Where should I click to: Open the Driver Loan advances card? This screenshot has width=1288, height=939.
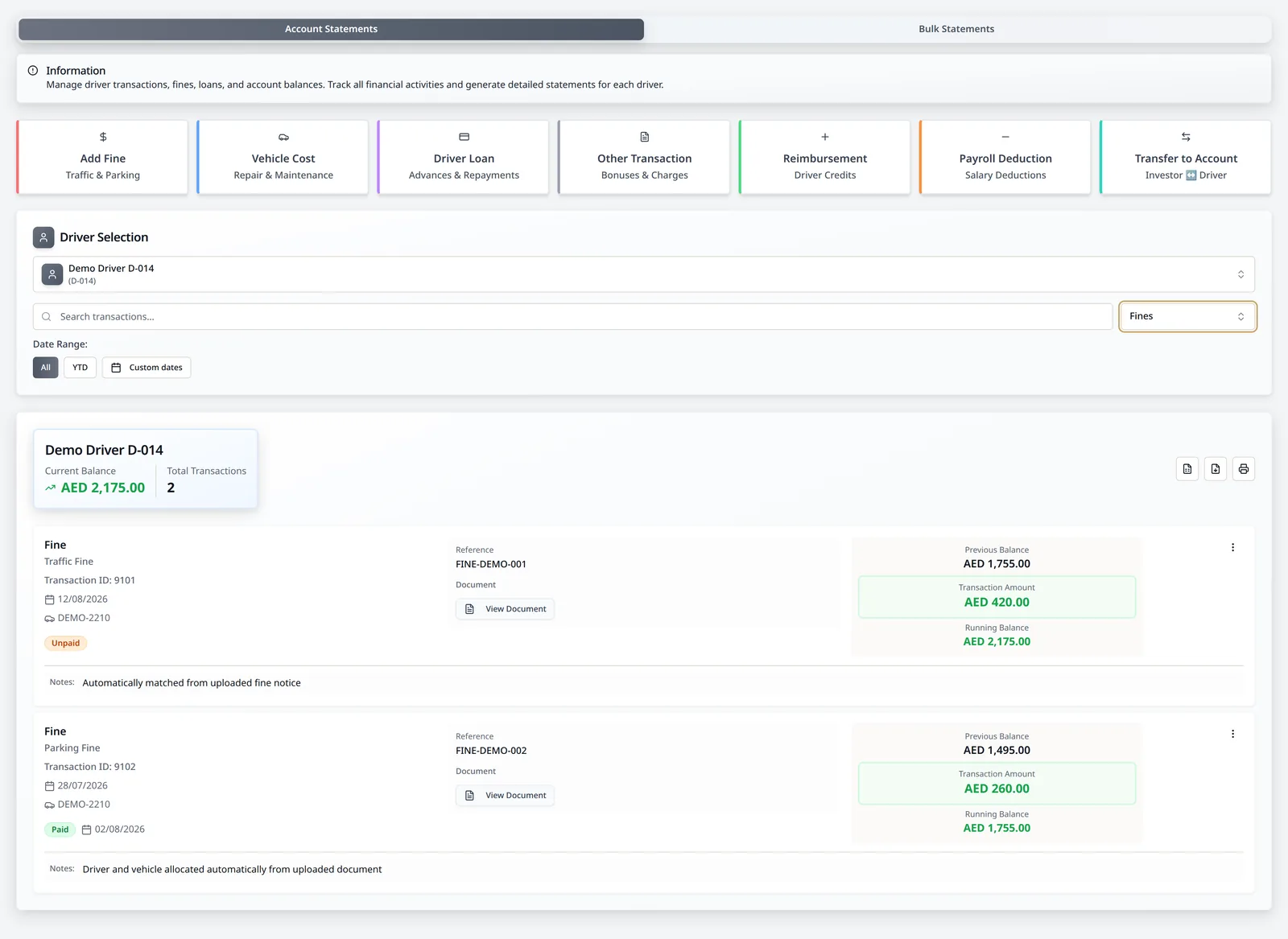(x=464, y=158)
